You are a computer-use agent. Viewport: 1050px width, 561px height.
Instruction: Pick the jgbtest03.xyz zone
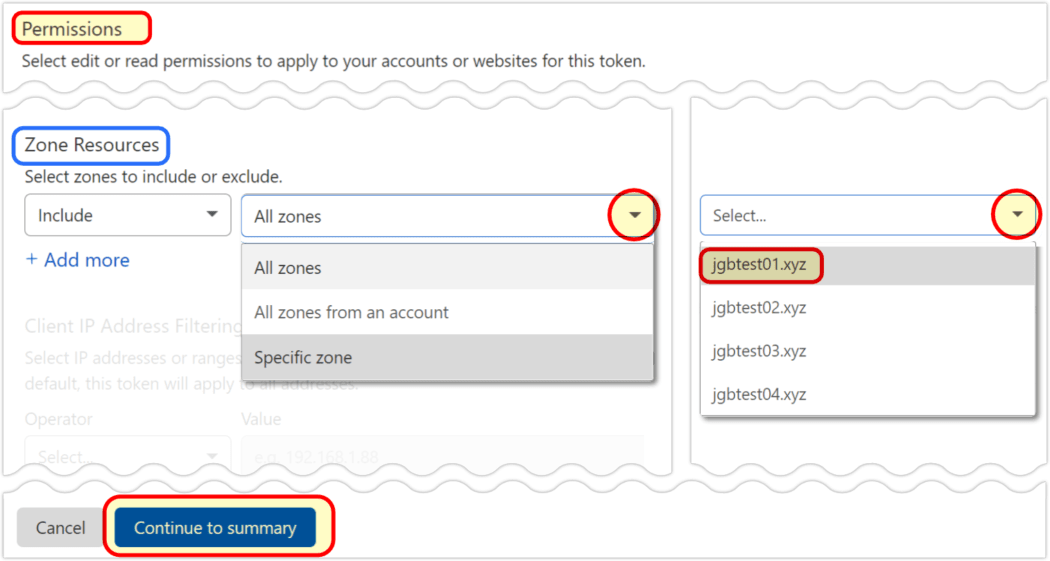click(759, 351)
